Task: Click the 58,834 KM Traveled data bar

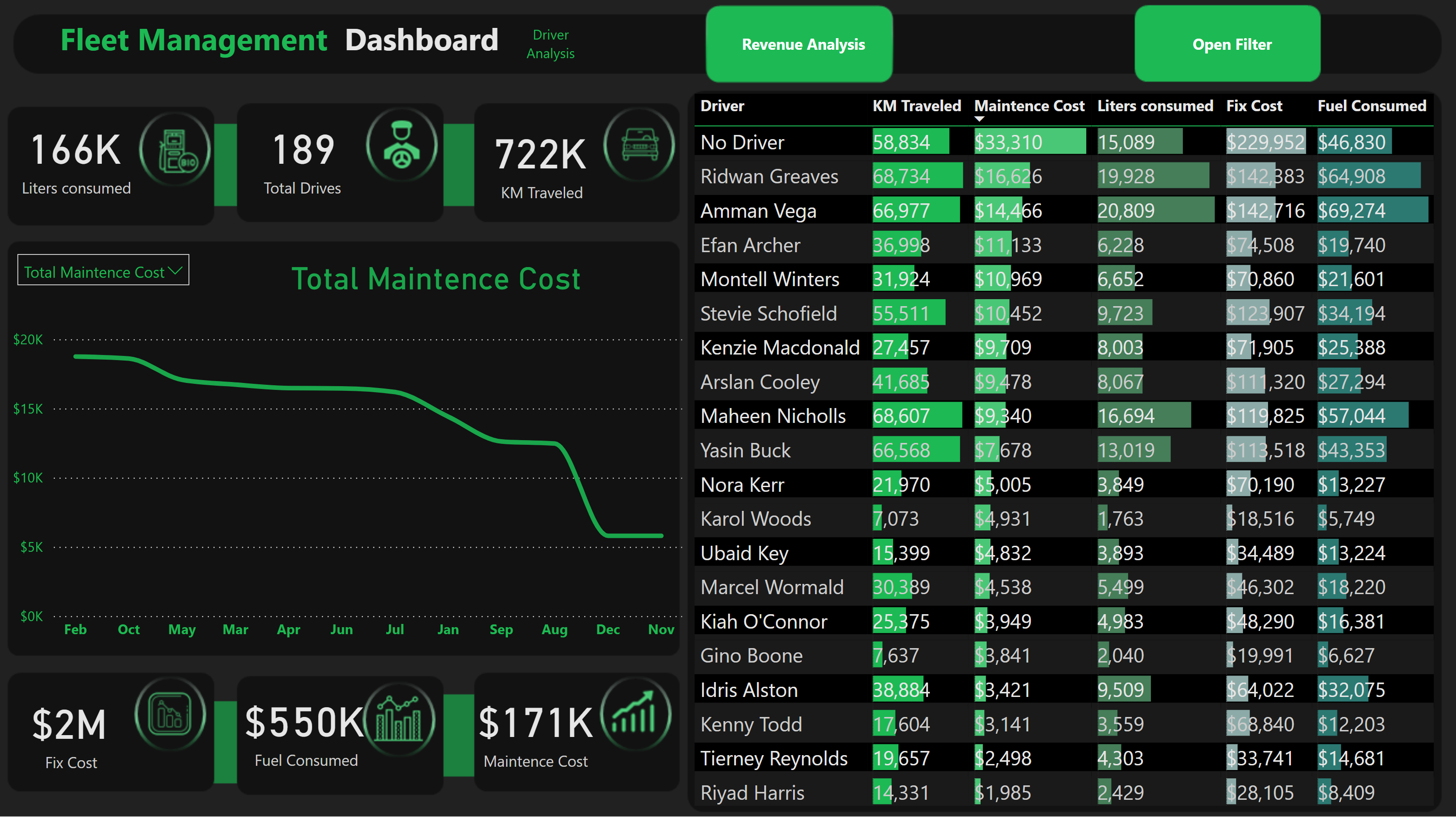Action: click(910, 142)
